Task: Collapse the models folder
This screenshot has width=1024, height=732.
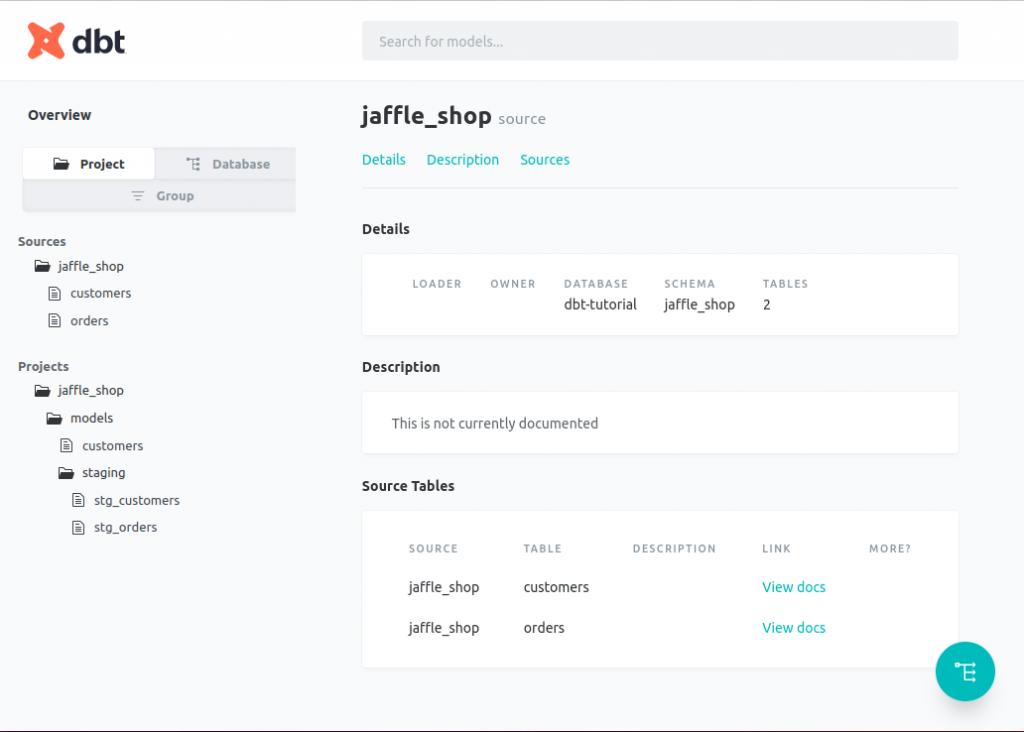Action: tap(91, 418)
